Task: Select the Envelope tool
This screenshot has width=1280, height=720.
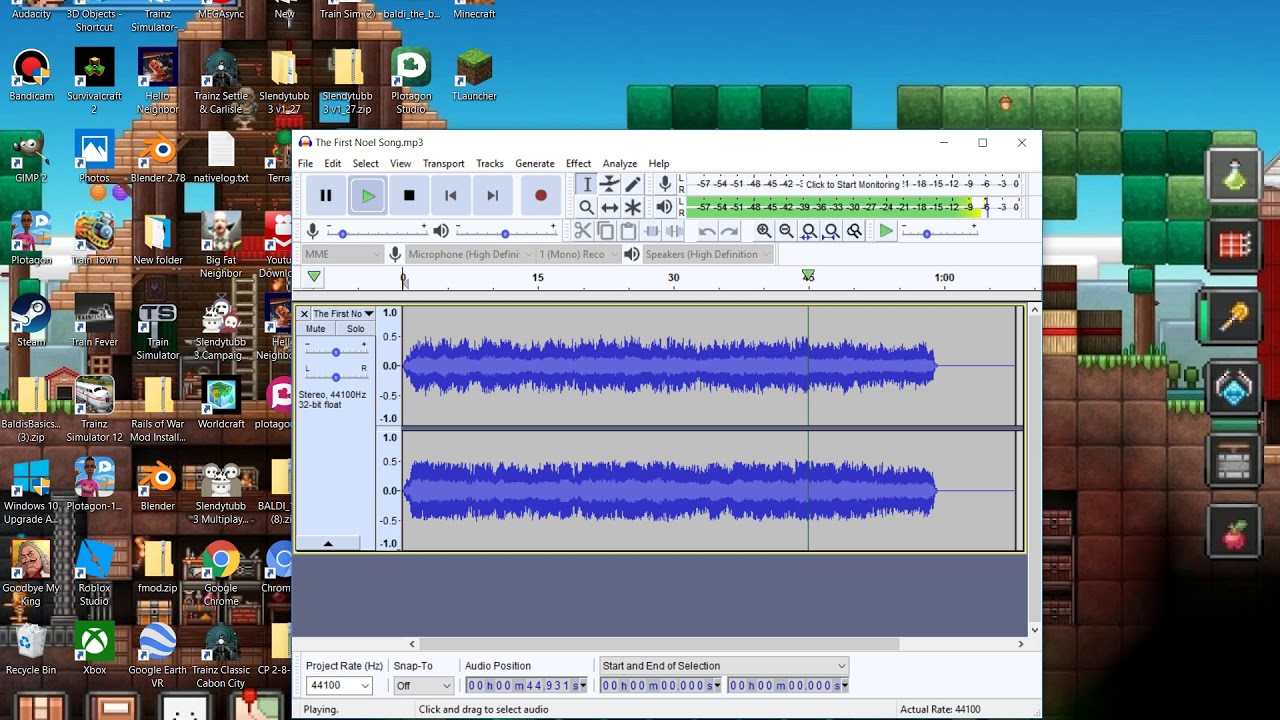Action: [609, 184]
